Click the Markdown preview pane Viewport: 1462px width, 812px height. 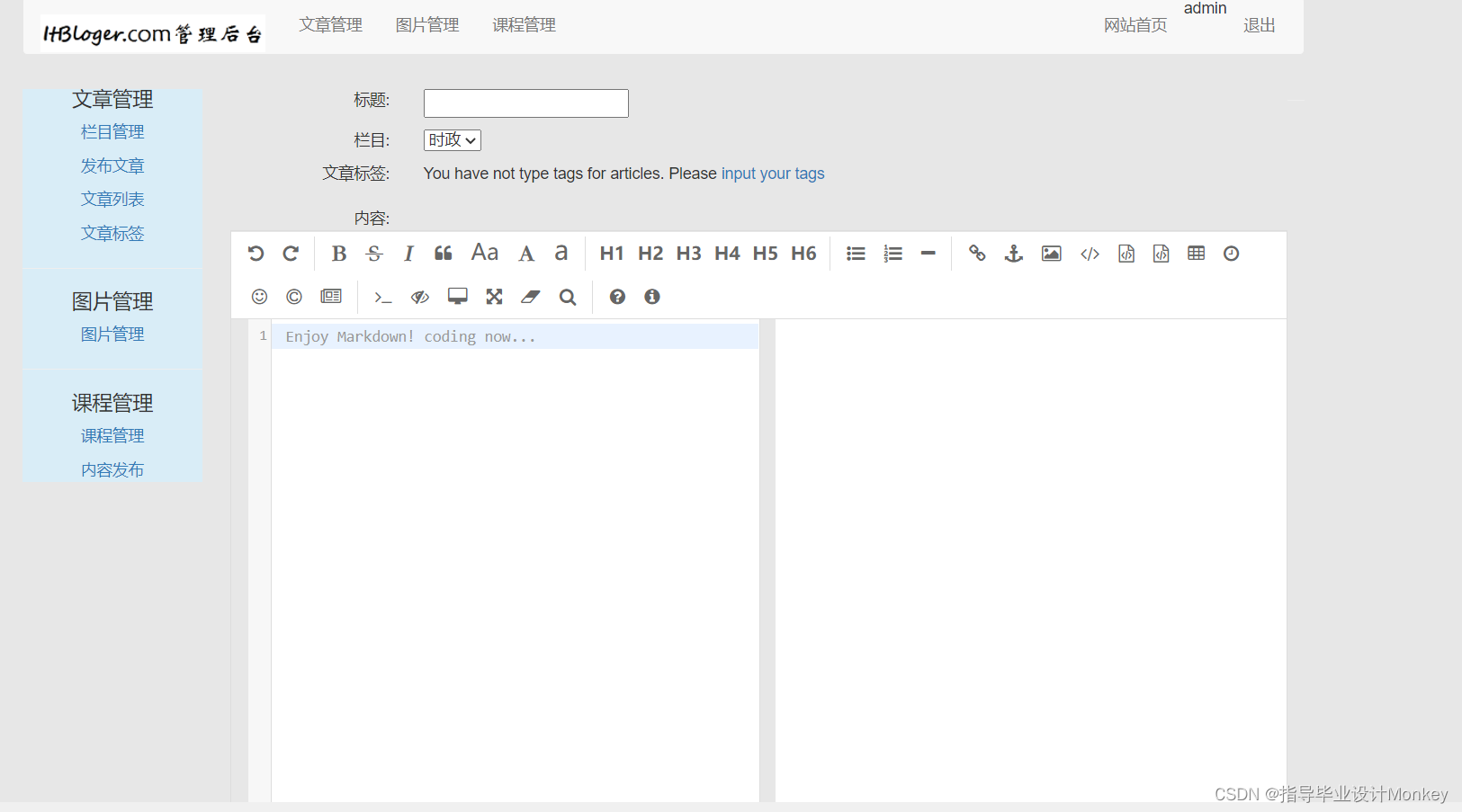1030,559
